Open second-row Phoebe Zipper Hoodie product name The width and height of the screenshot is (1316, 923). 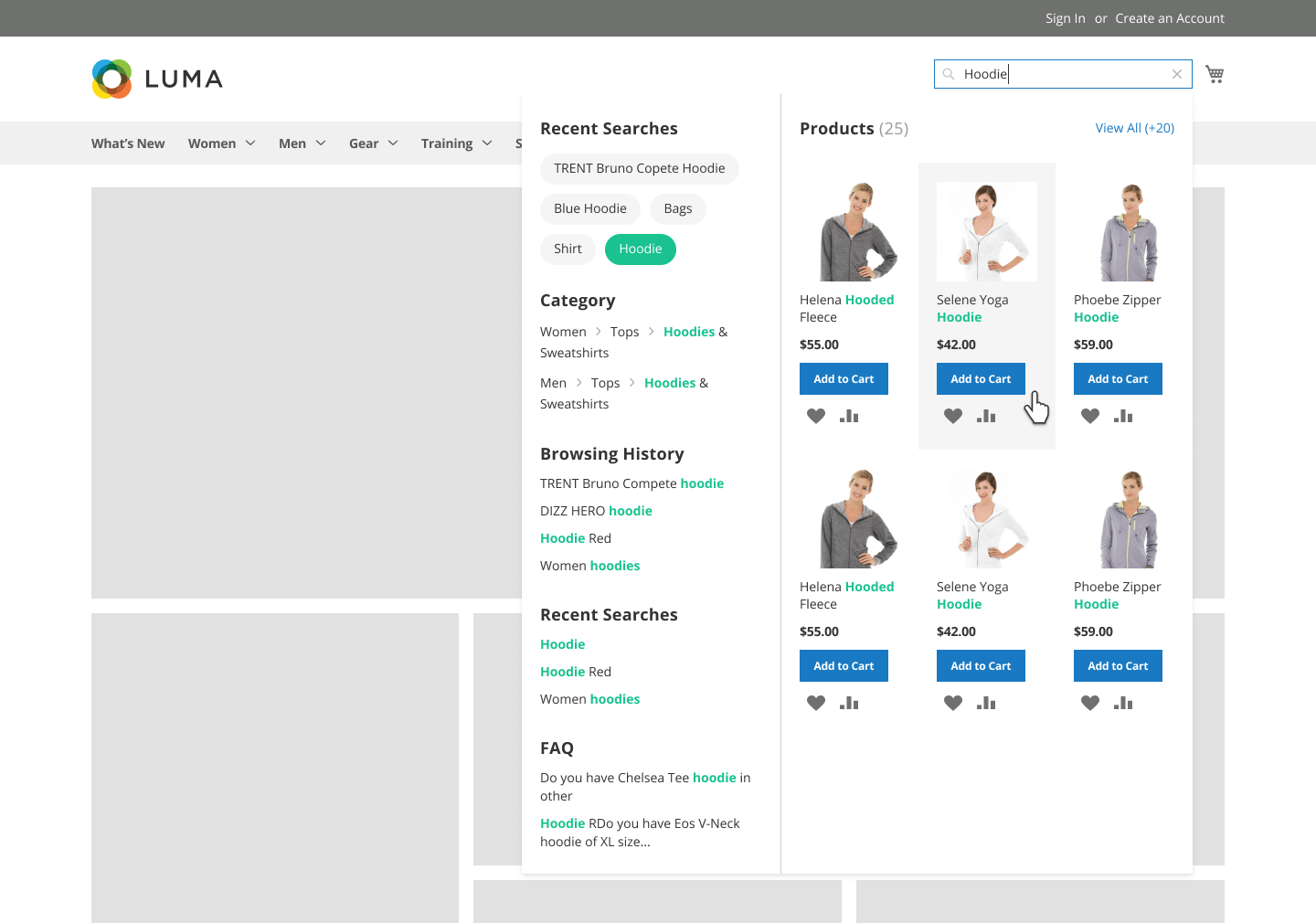[1117, 596]
